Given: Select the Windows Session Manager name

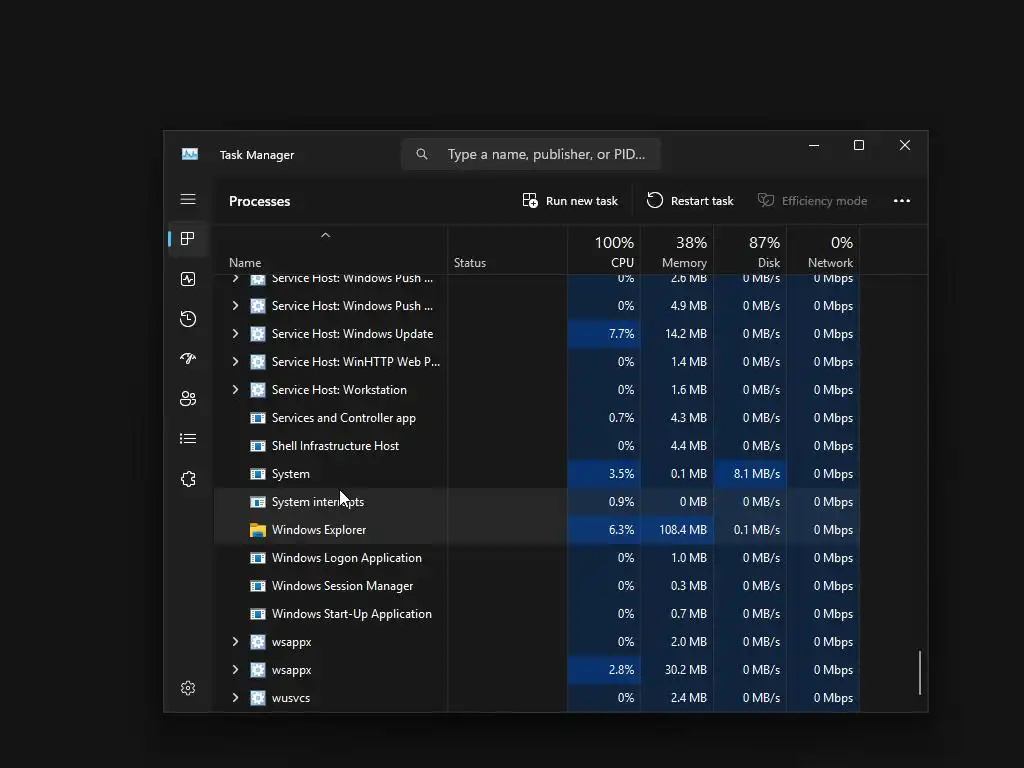Looking at the screenshot, I should coord(342,586).
